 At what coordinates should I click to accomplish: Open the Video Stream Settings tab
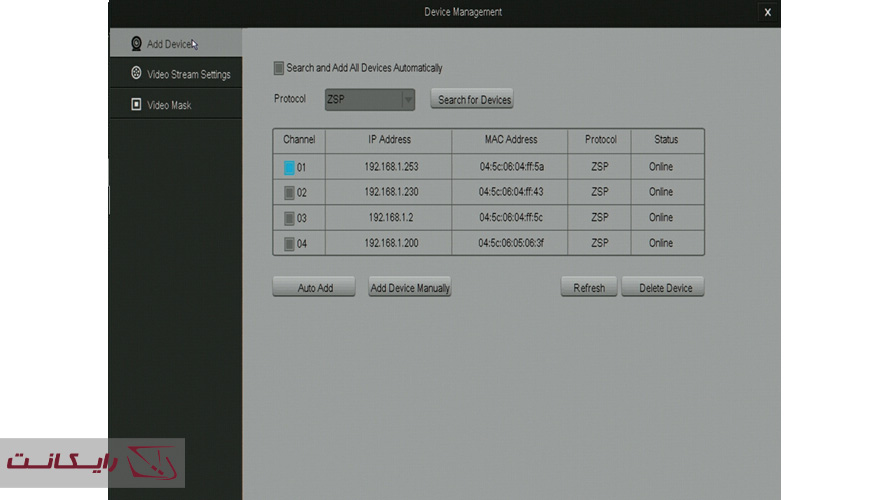click(188, 75)
